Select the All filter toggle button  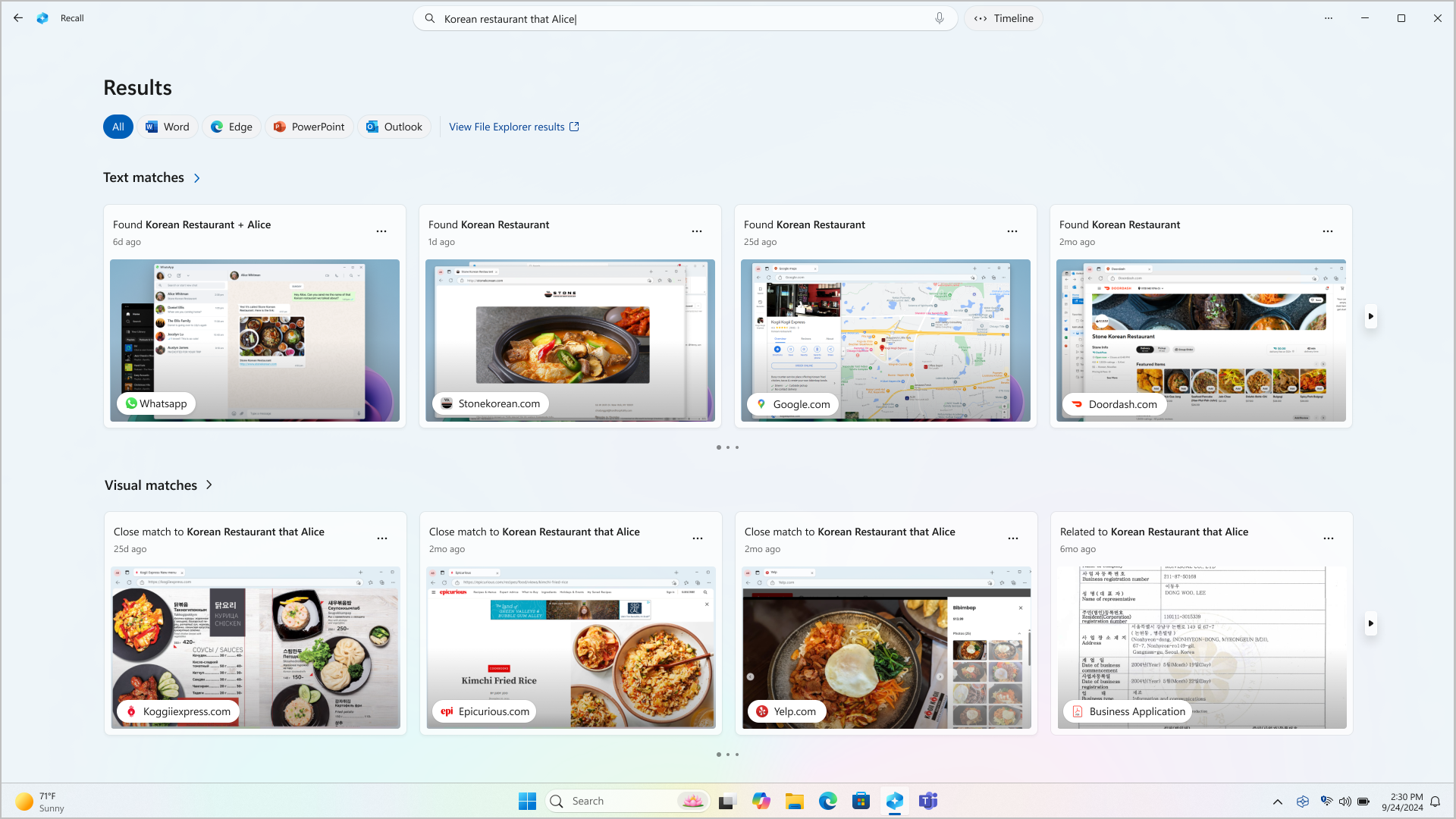[x=117, y=126]
